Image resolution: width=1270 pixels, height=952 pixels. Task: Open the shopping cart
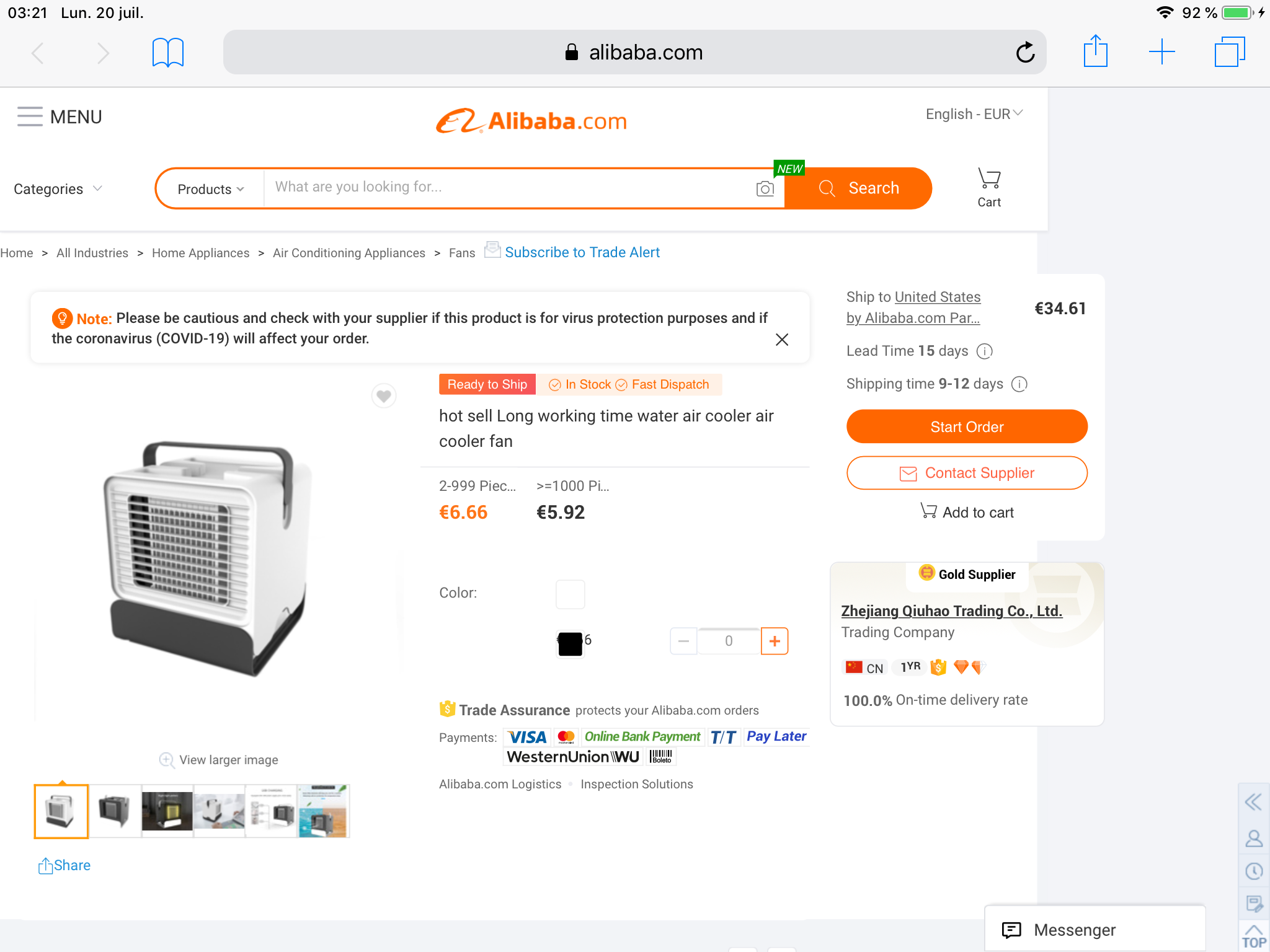coord(989,187)
